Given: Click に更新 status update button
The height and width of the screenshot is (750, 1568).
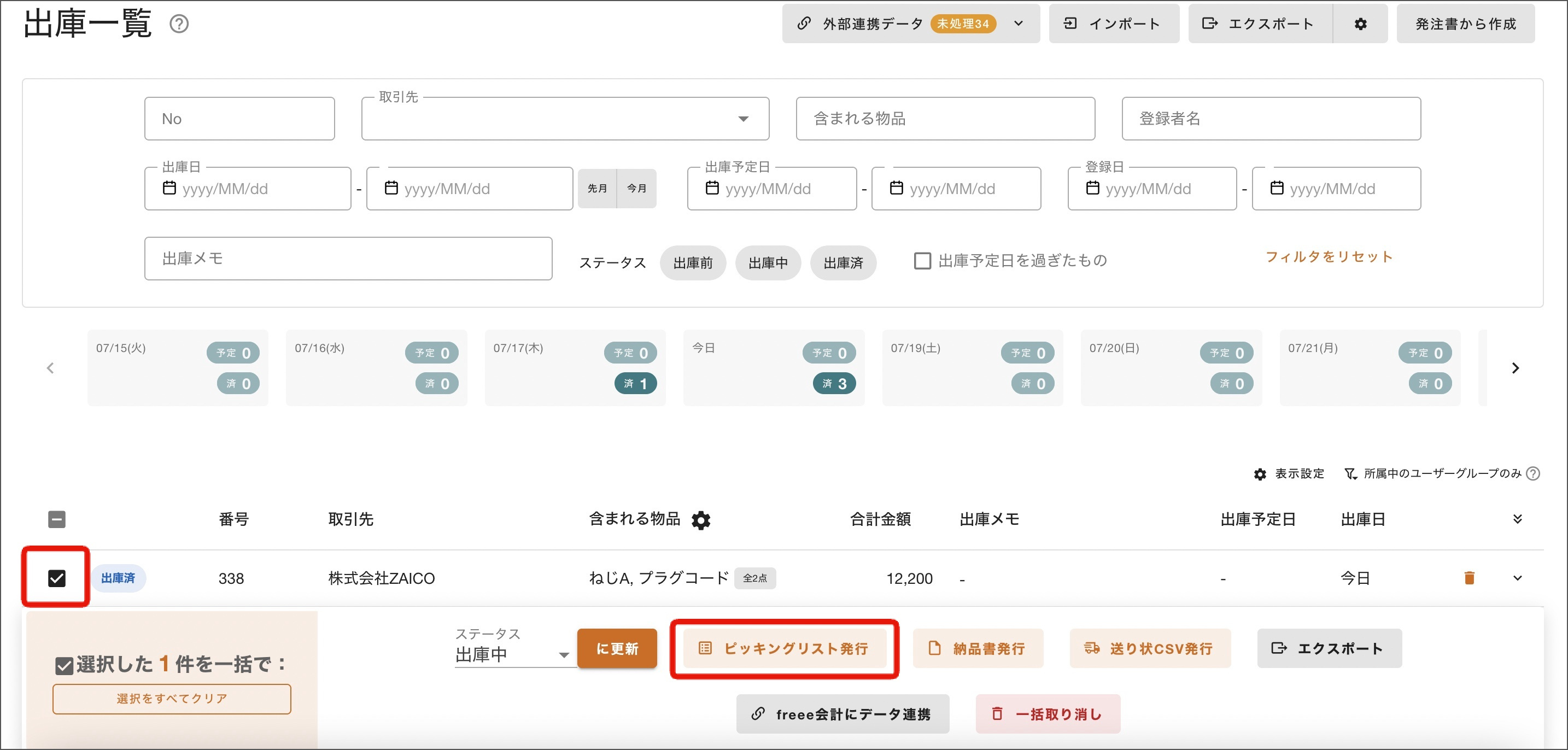Looking at the screenshot, I should 617,648.
